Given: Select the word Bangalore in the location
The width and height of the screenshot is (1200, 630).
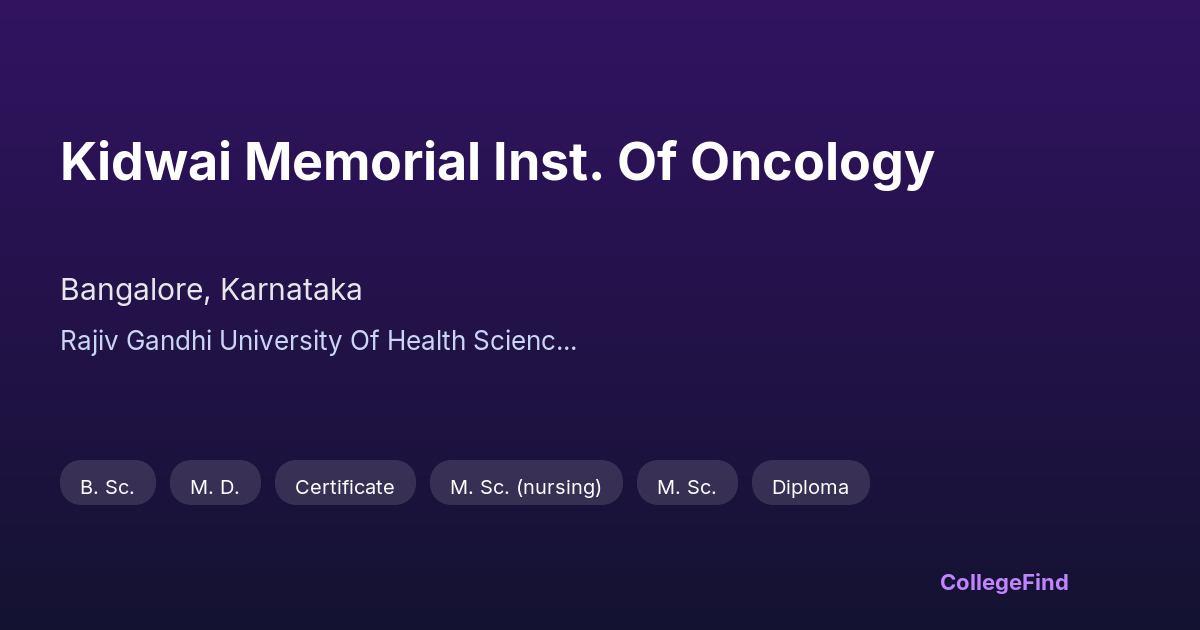Looking at the screenshot, I should (x=135, y=290).
